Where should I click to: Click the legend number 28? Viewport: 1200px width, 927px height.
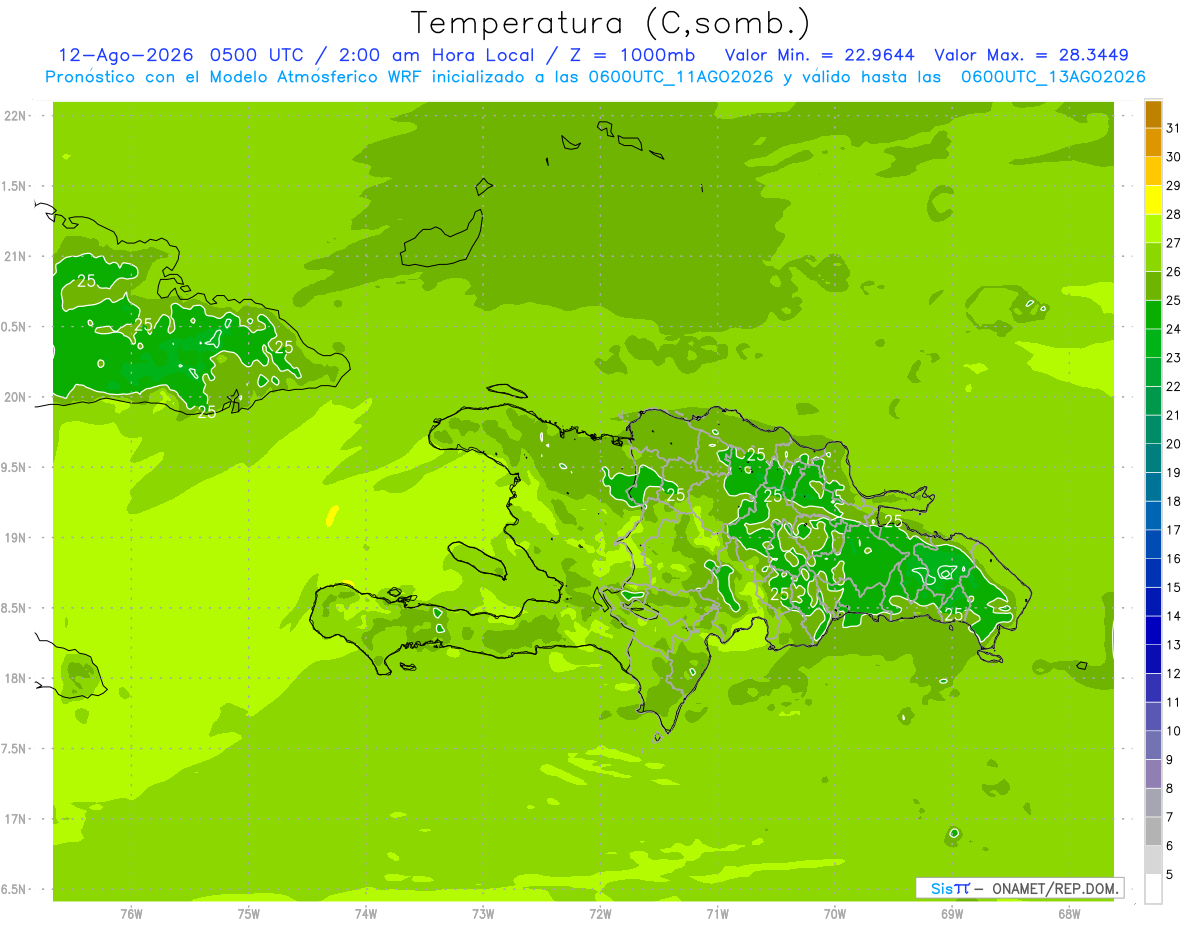point(1174,214)
